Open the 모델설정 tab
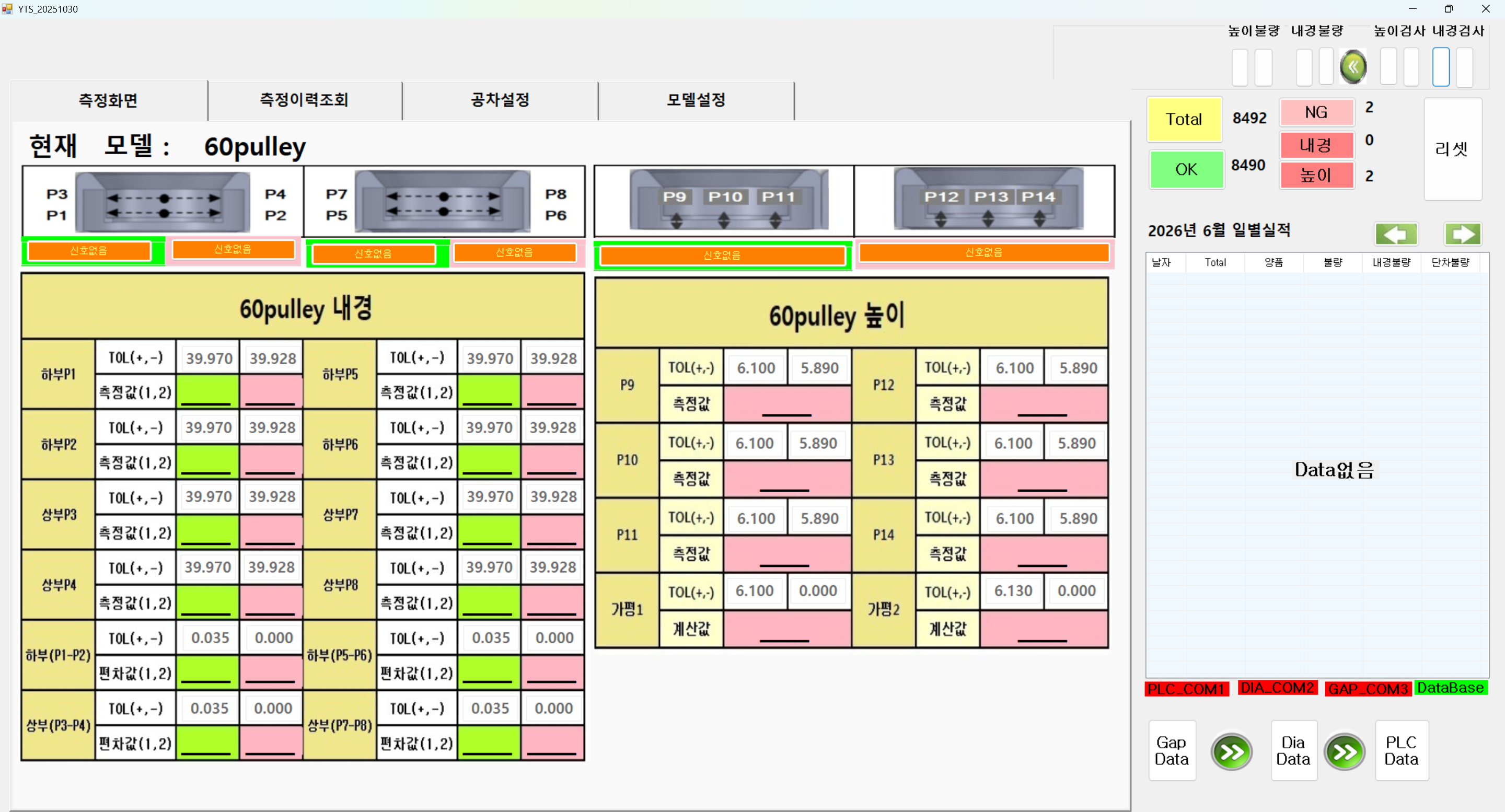Viewport: 1505px width, 812px height. [696, 100]
